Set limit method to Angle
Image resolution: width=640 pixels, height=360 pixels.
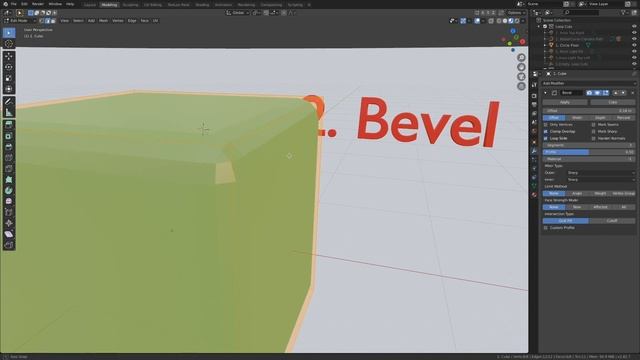[x=577, y=193]
